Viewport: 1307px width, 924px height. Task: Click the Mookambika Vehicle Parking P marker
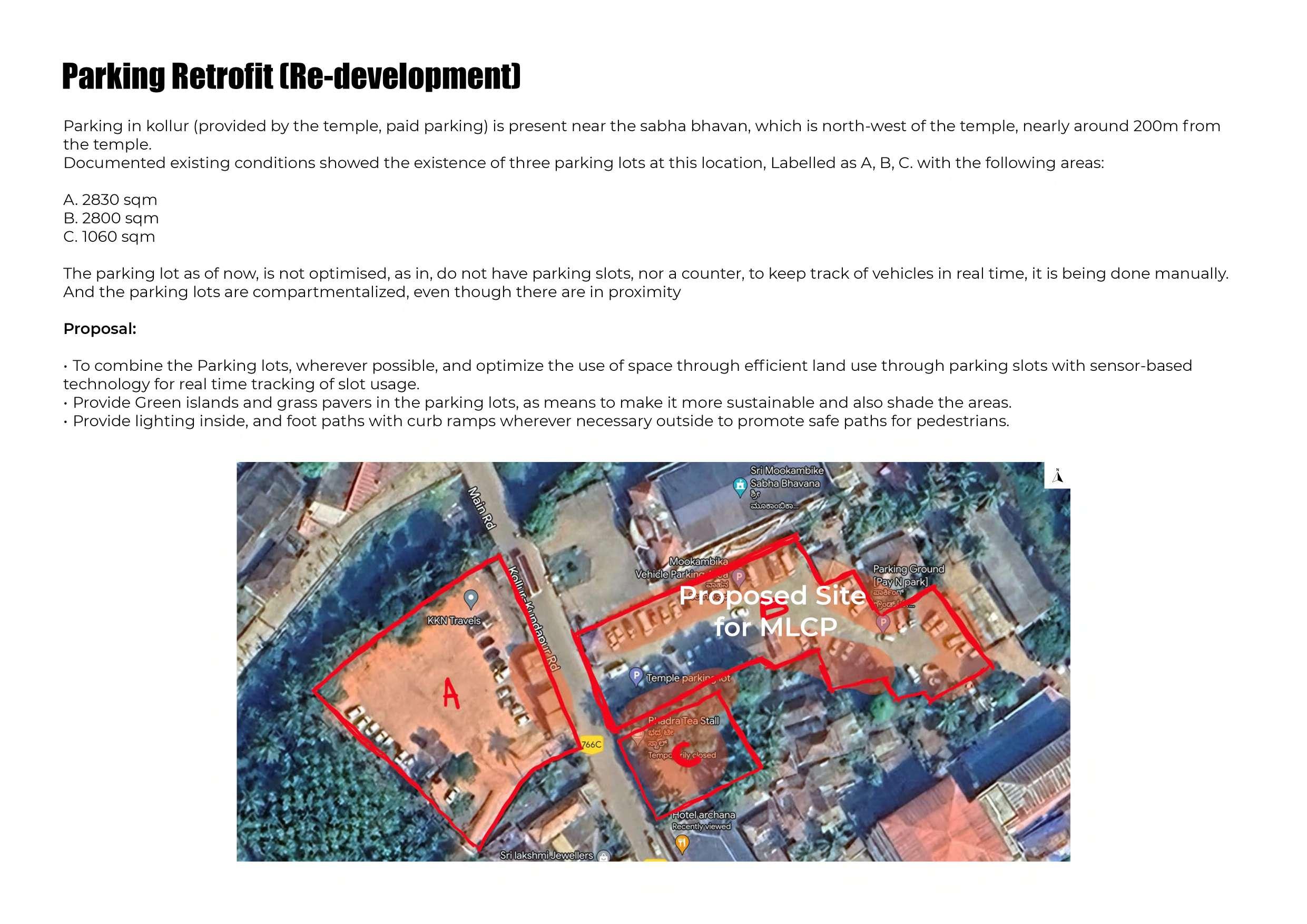coord(739,577)
